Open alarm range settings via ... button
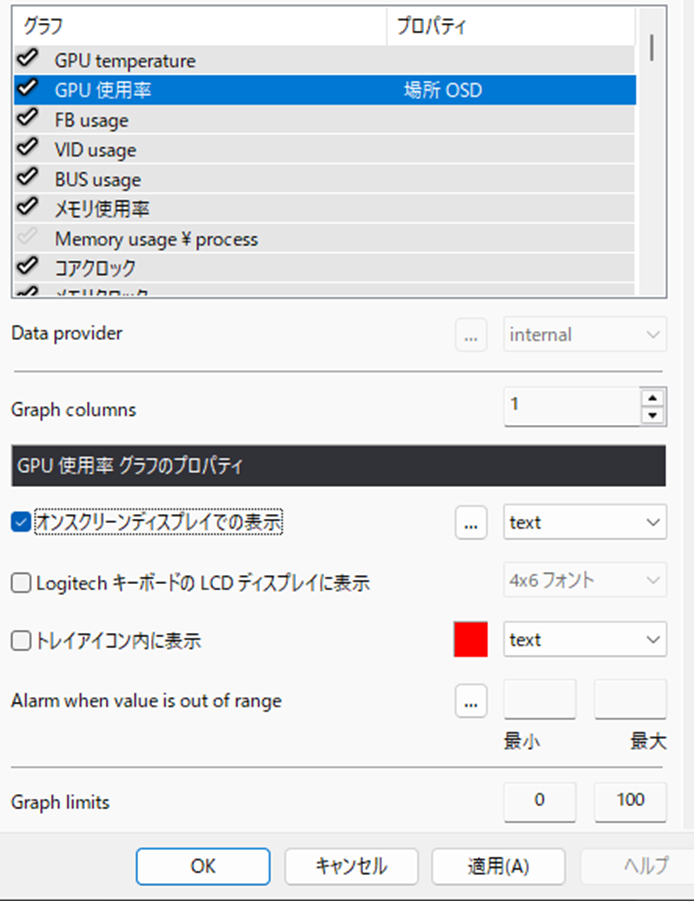 click(471, 700)
